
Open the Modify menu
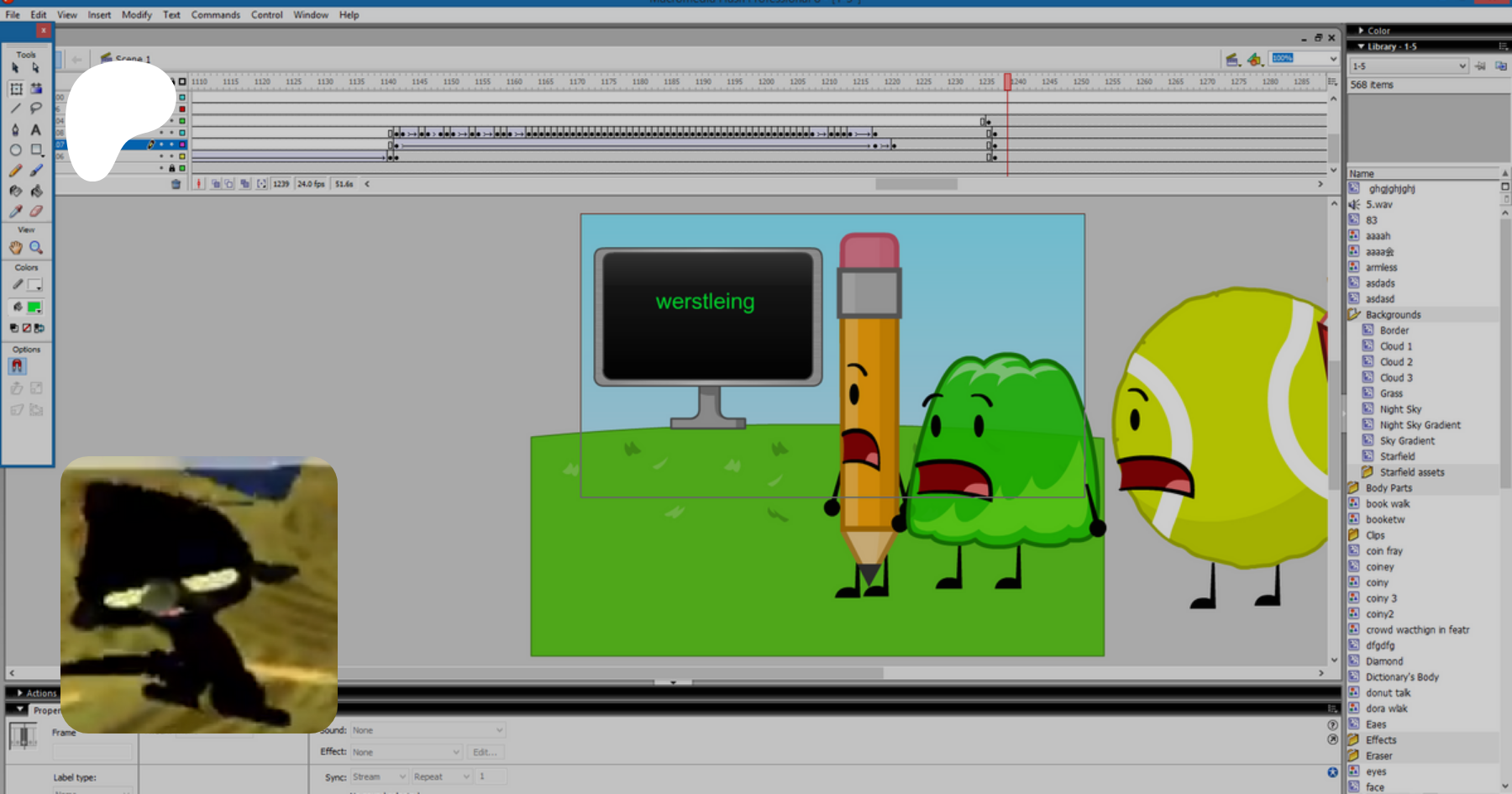point(136,15)
